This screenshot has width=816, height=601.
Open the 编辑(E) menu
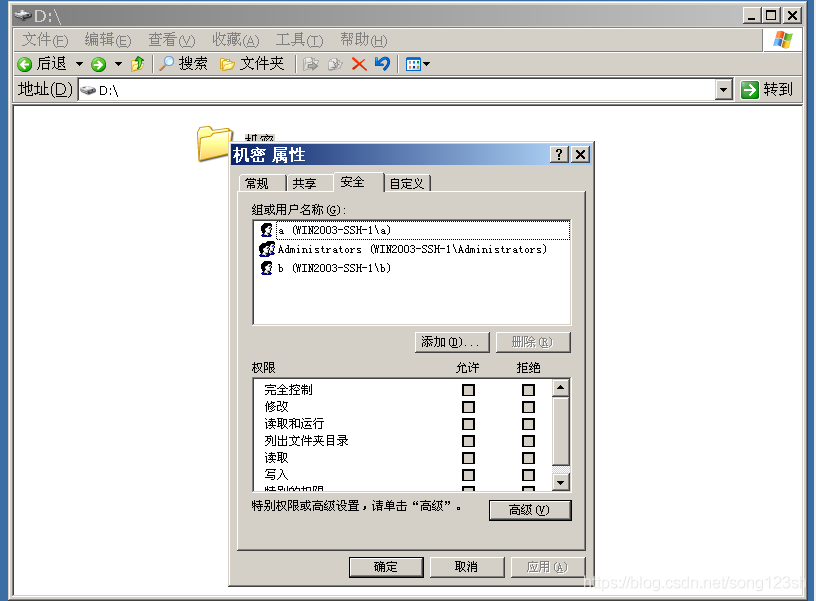(108, 40)
